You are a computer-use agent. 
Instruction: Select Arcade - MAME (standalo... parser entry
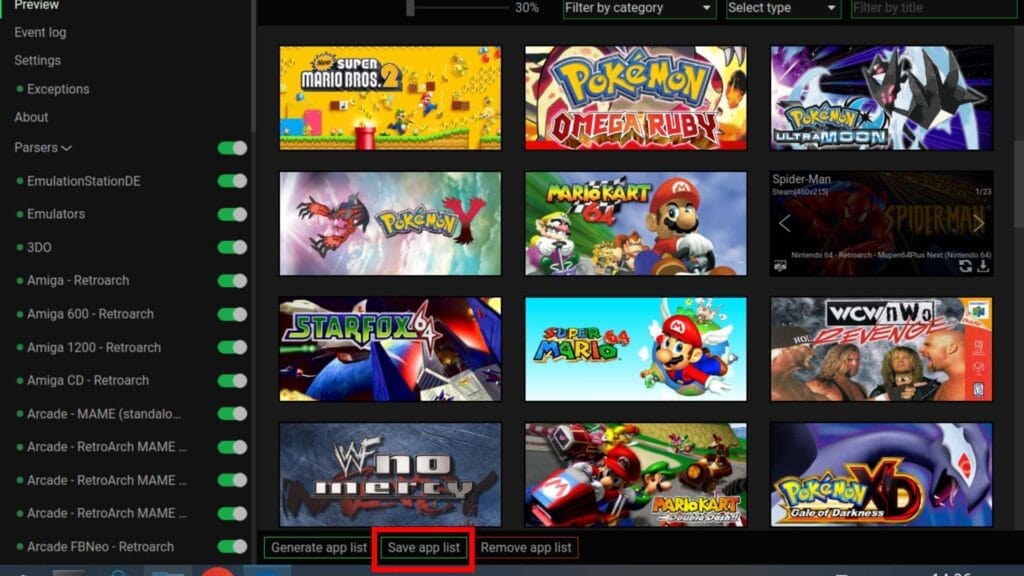[x=103, y=414]
